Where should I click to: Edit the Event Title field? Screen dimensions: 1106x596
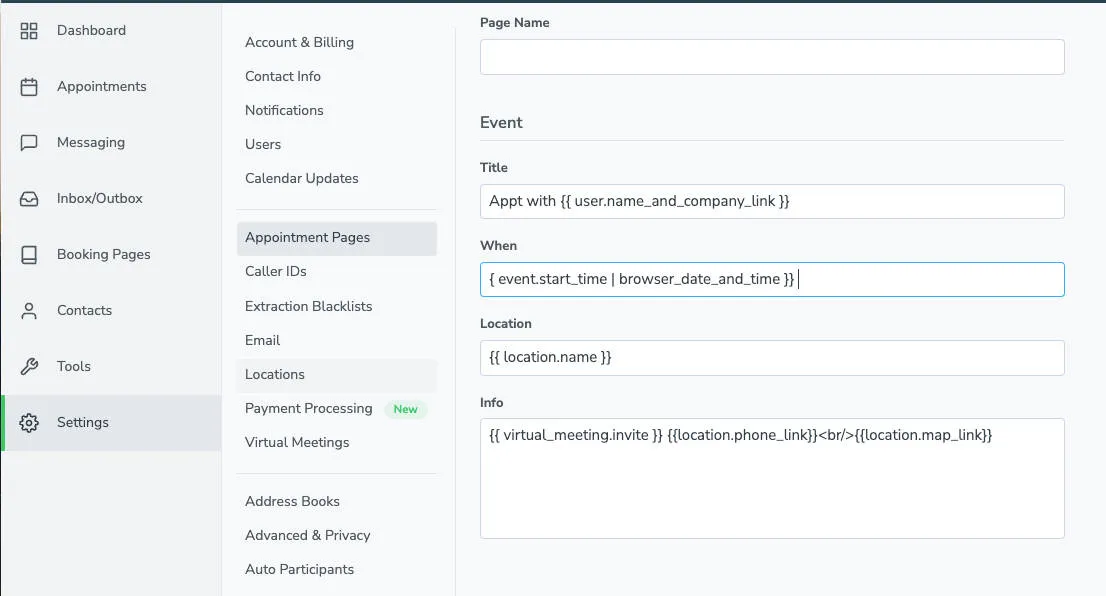pyautogui.click(x=772, y=201)
